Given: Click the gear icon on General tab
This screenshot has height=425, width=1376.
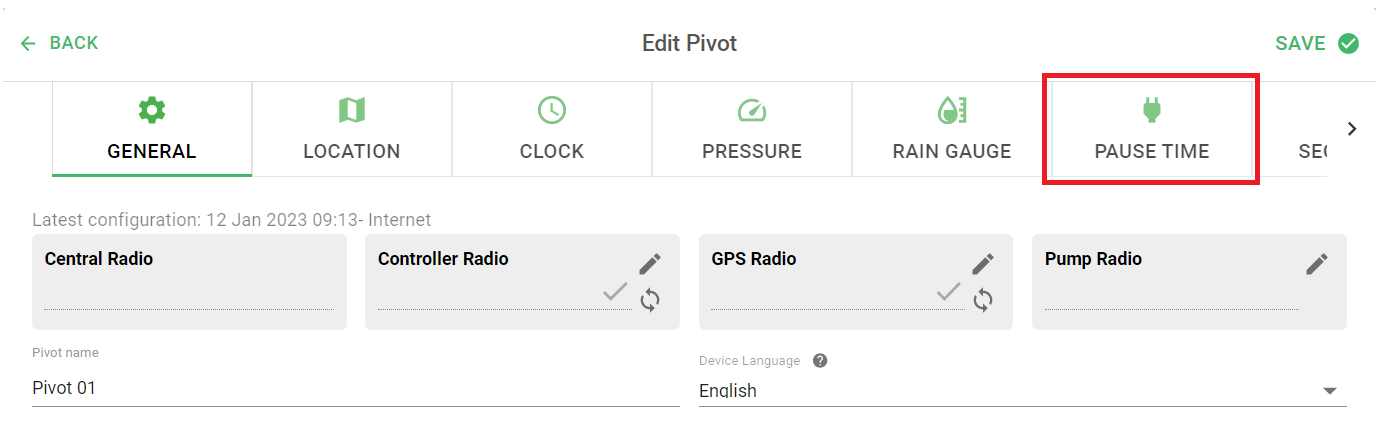Looking at the screenshot, I should coord(152,110).
